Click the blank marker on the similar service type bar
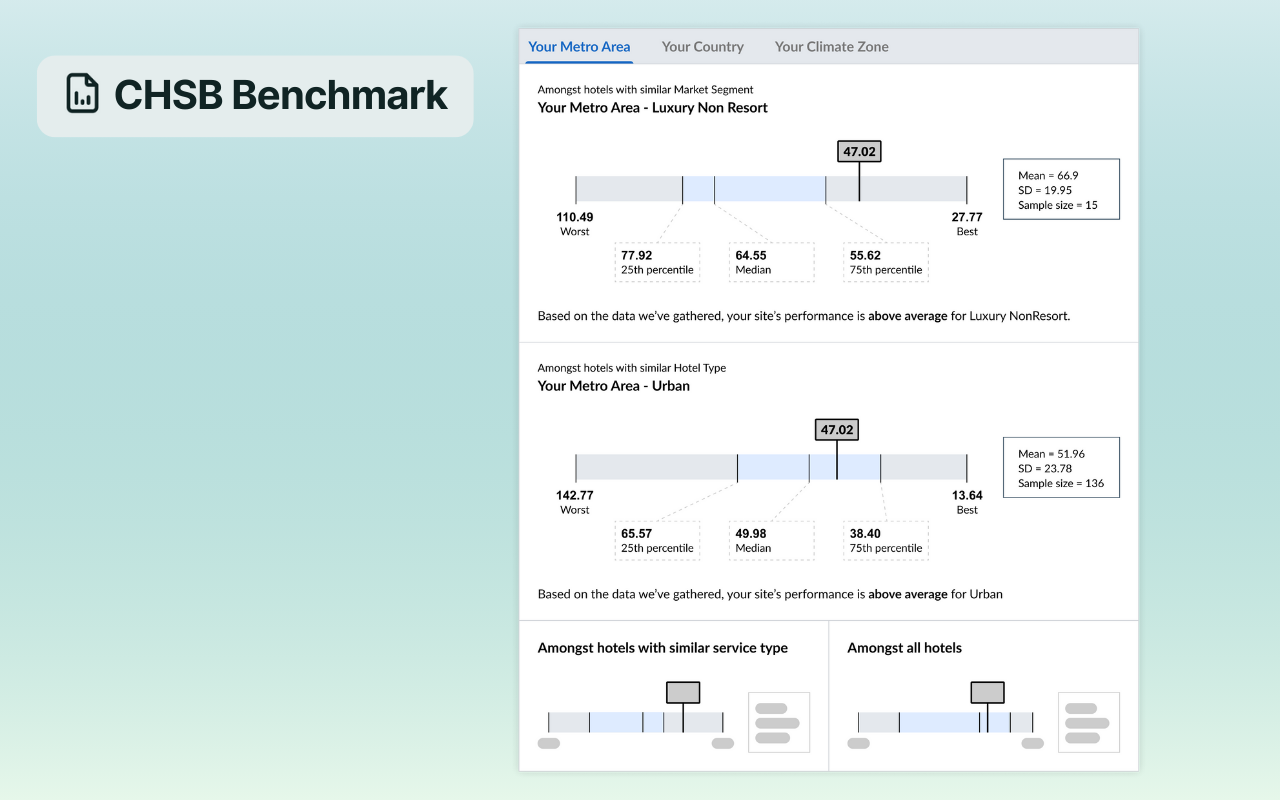Screen dimensions: 1280x800 683,692
